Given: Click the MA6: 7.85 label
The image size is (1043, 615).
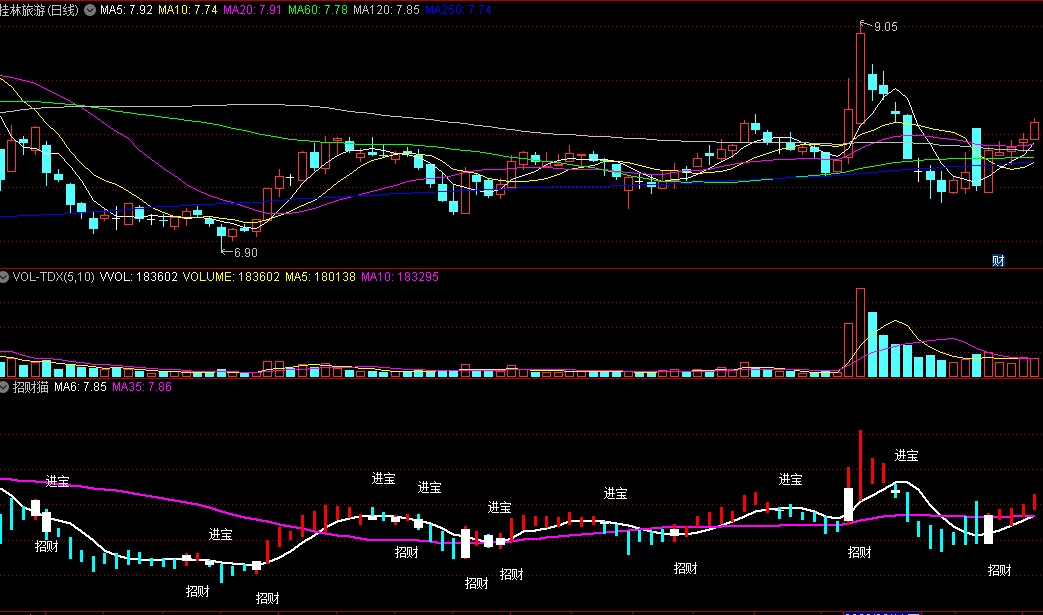Looking at the screenshot, I should coord(80,387).
